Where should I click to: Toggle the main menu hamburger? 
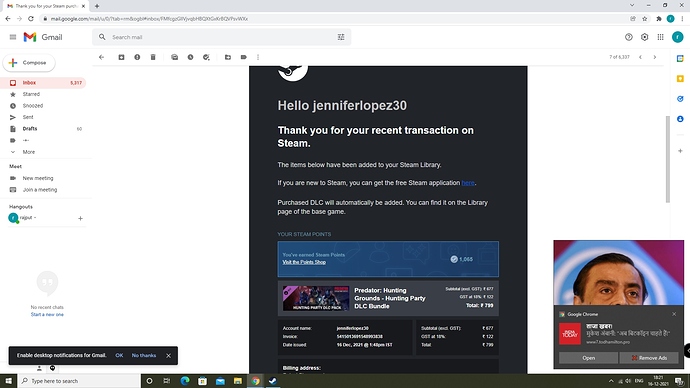13,37
